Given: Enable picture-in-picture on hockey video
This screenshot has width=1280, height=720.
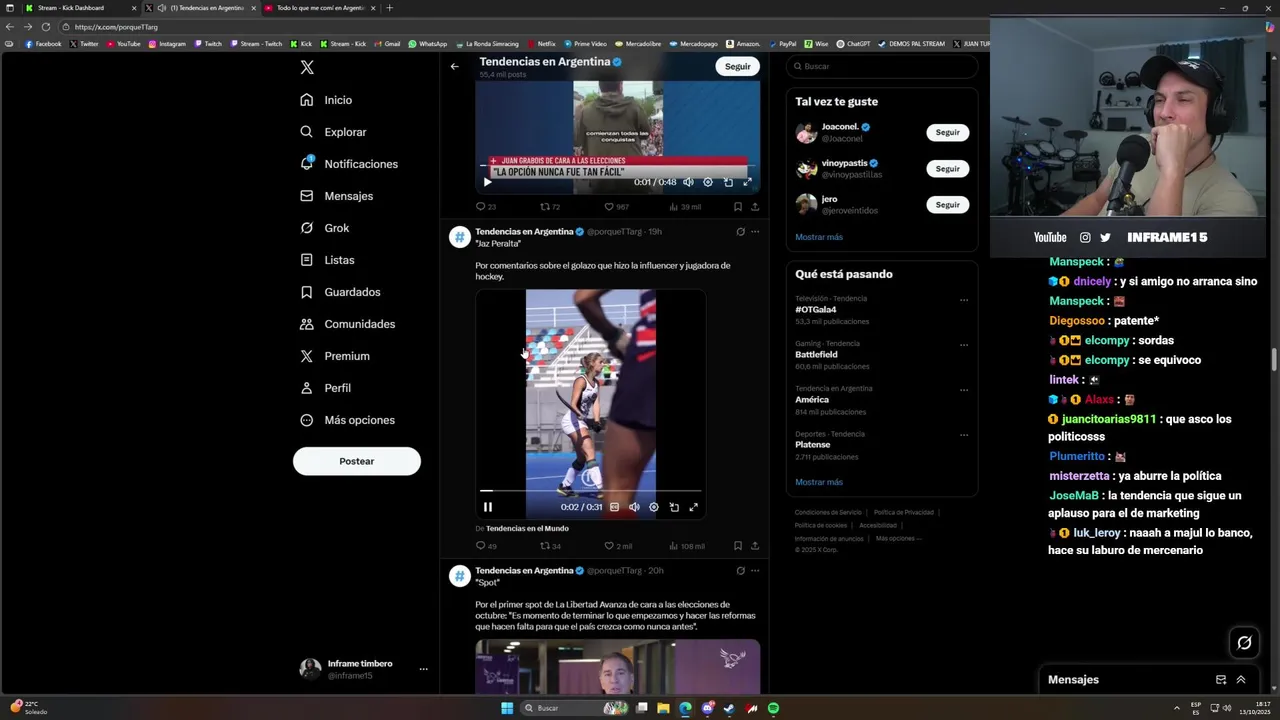Looking at the screenshot, I should tap(674, 507).
